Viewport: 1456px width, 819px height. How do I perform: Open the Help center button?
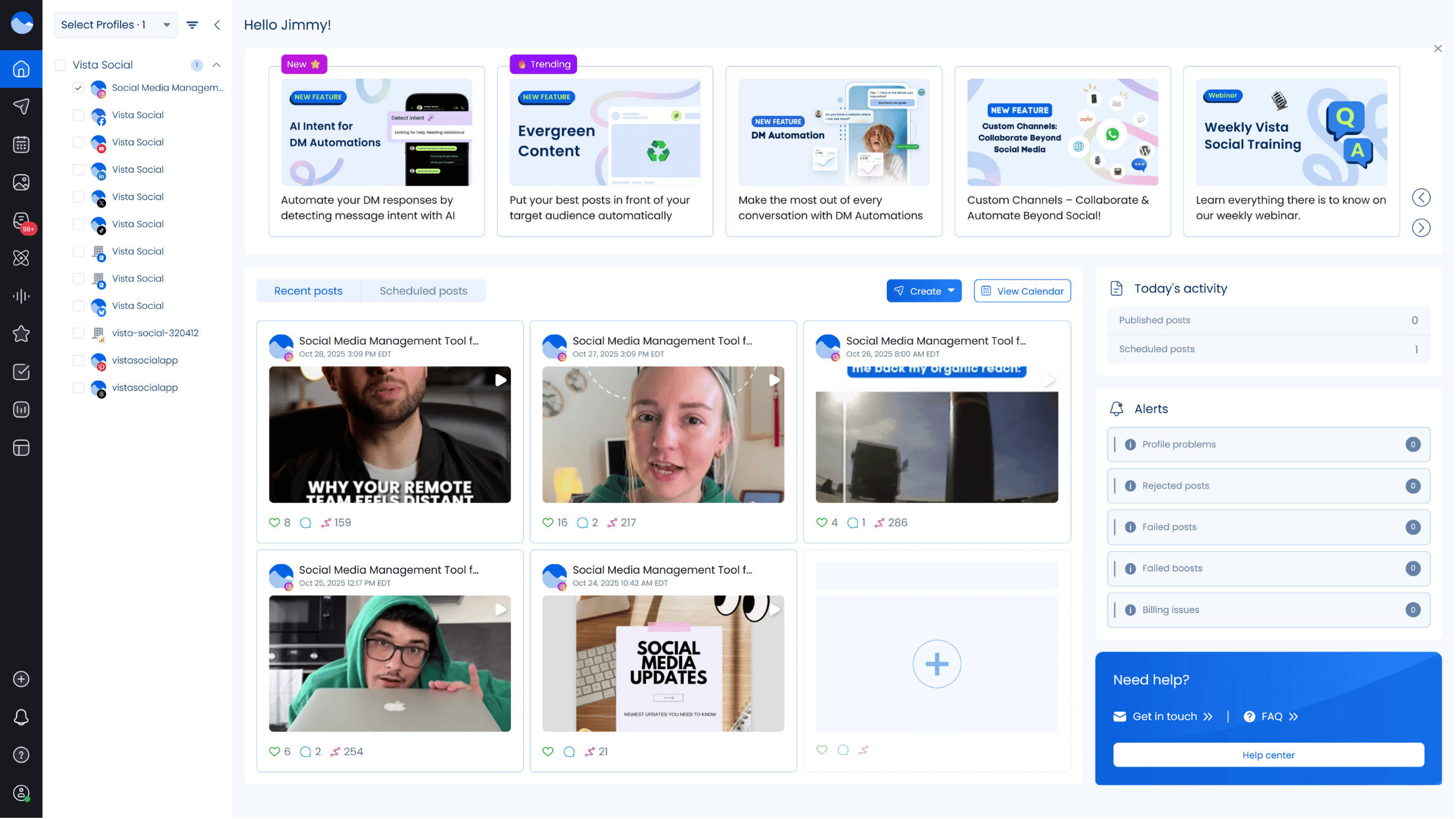[1268, 756]
